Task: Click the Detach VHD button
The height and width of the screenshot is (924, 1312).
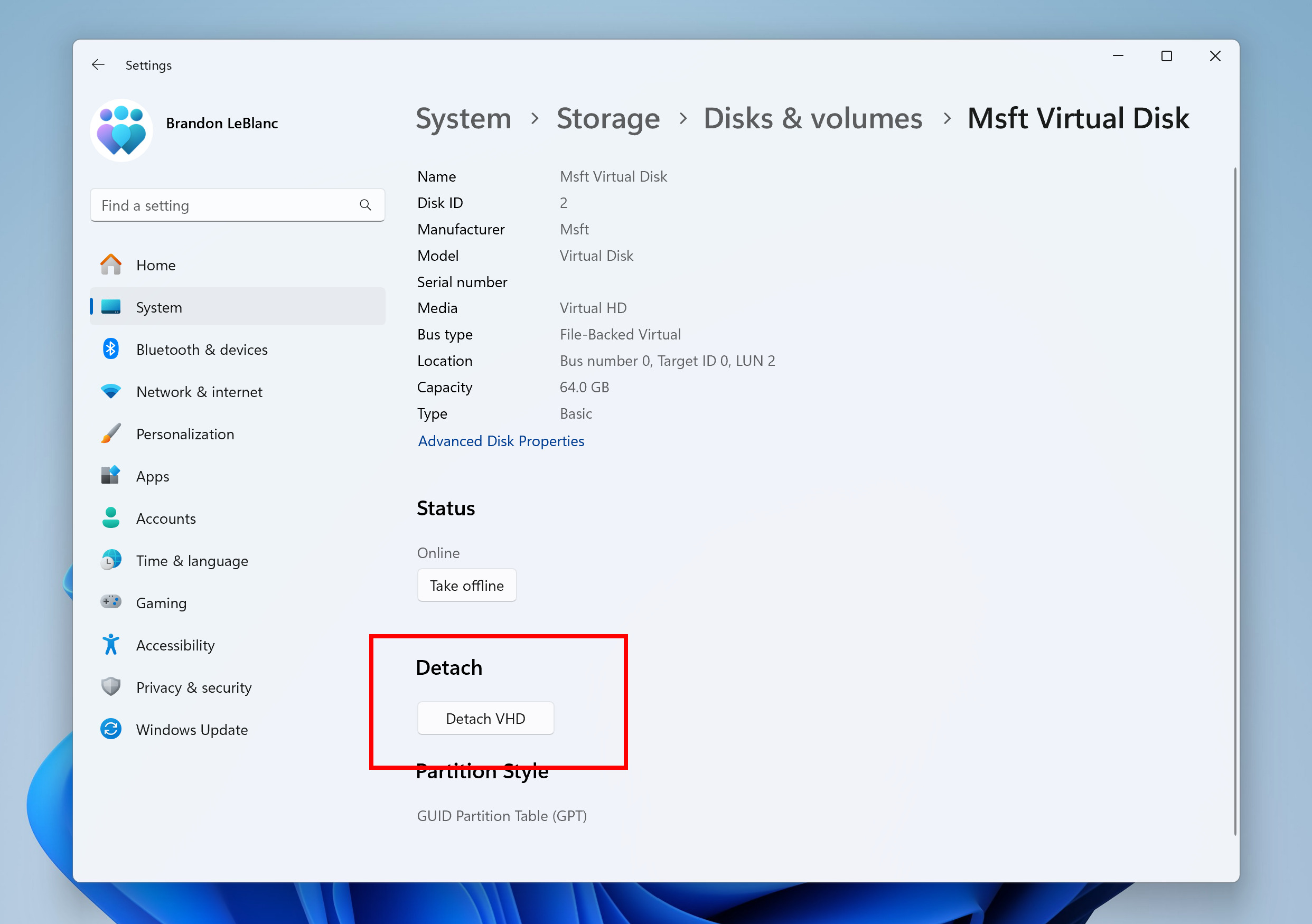Action: [x=485, y=718]
